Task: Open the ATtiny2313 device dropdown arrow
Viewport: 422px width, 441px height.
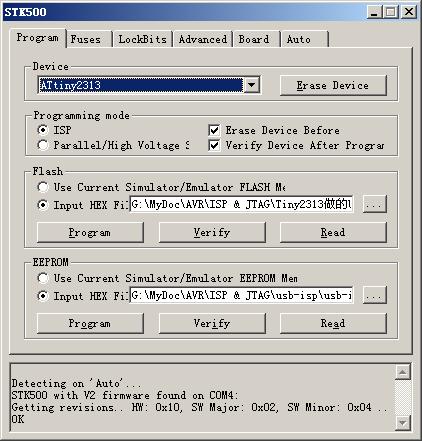Action: (252, 85)
